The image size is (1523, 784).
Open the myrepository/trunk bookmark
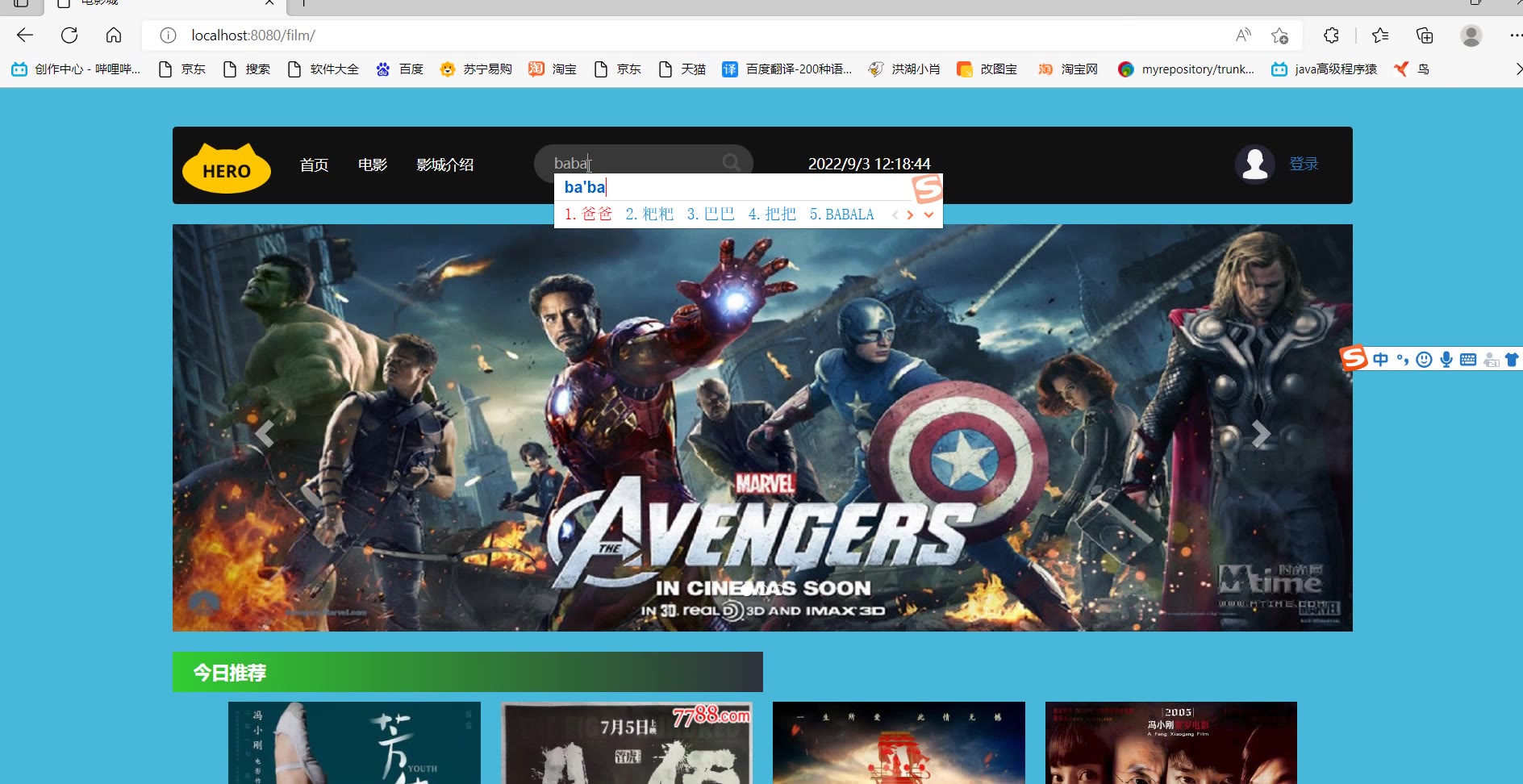point(1186,69)
